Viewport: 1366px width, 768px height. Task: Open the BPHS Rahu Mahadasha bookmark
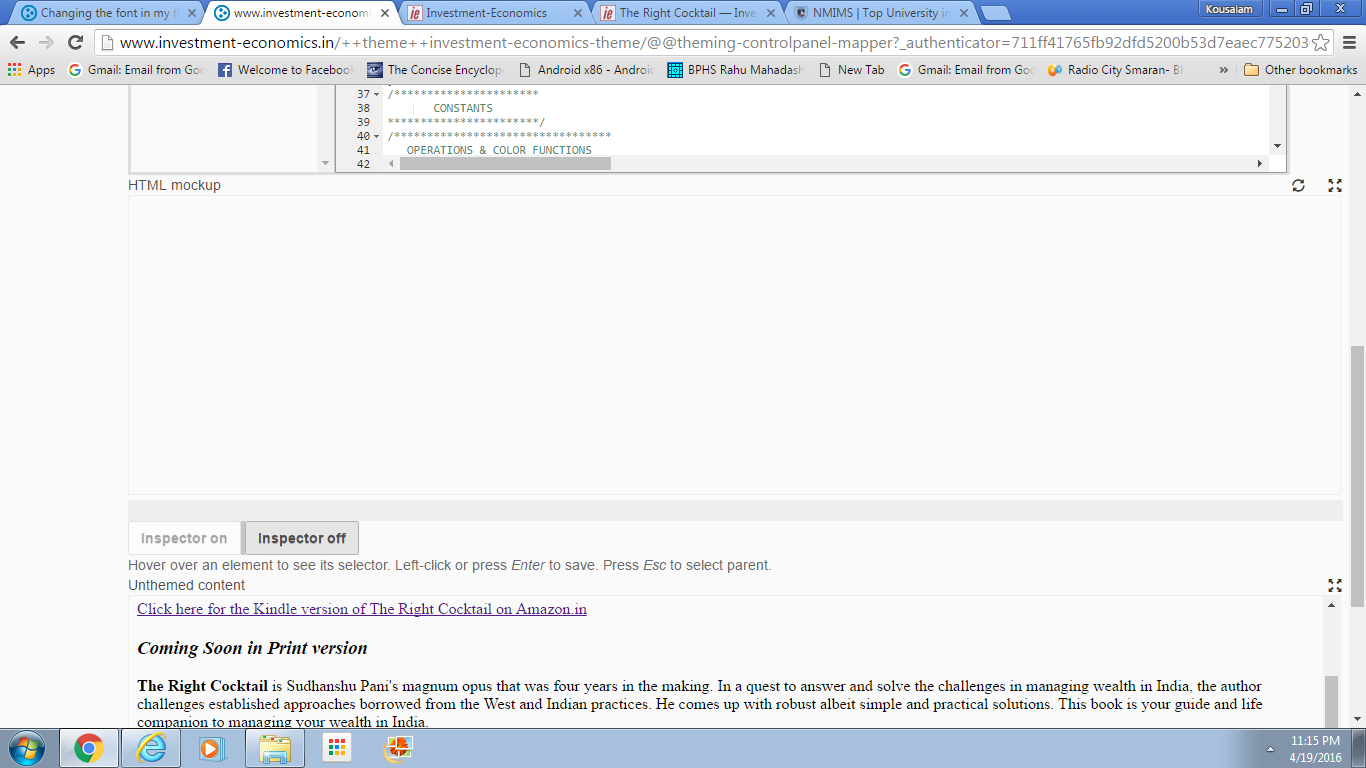point(736,70)
